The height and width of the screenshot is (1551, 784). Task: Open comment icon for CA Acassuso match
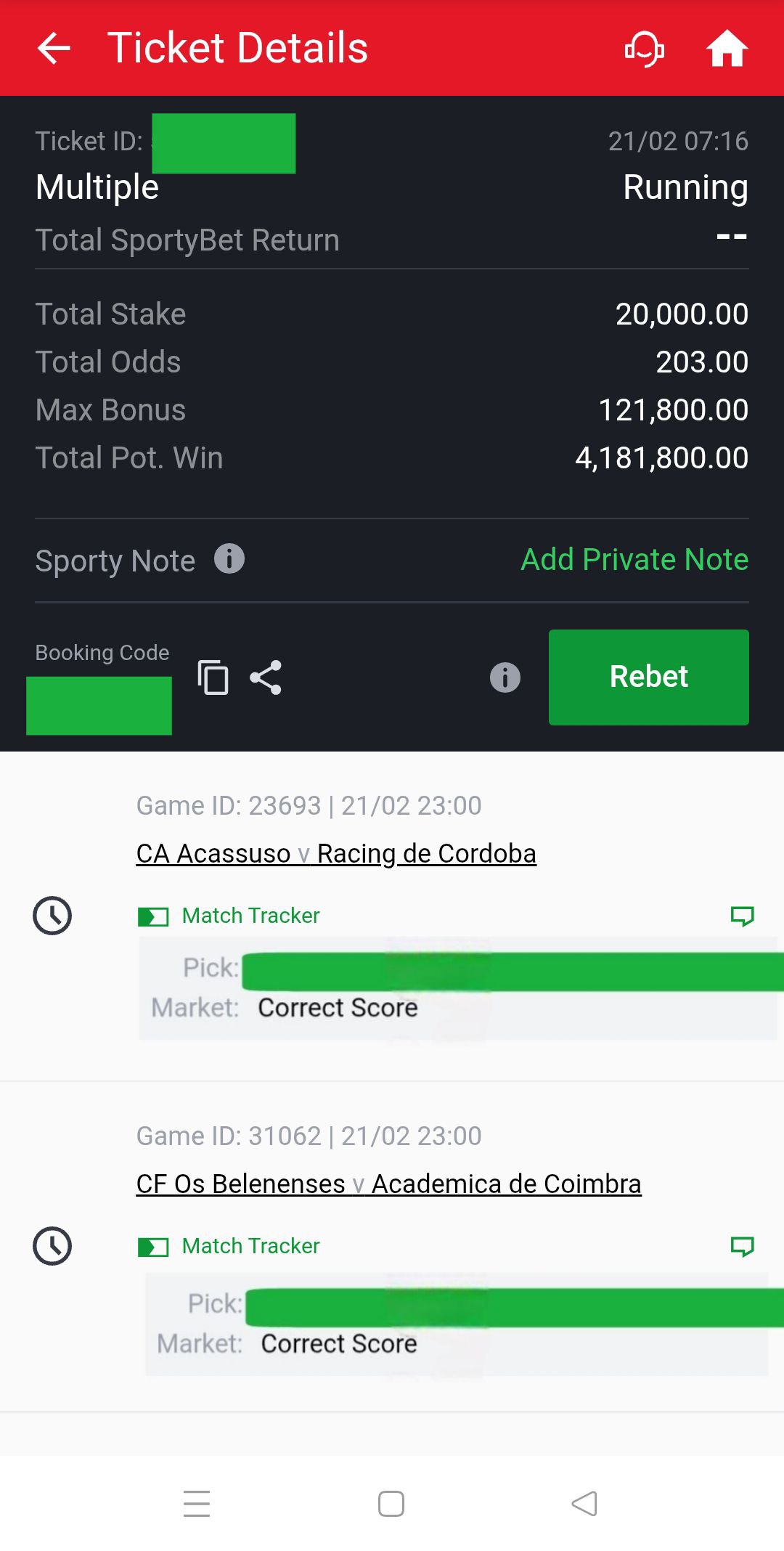pos(742,916)
